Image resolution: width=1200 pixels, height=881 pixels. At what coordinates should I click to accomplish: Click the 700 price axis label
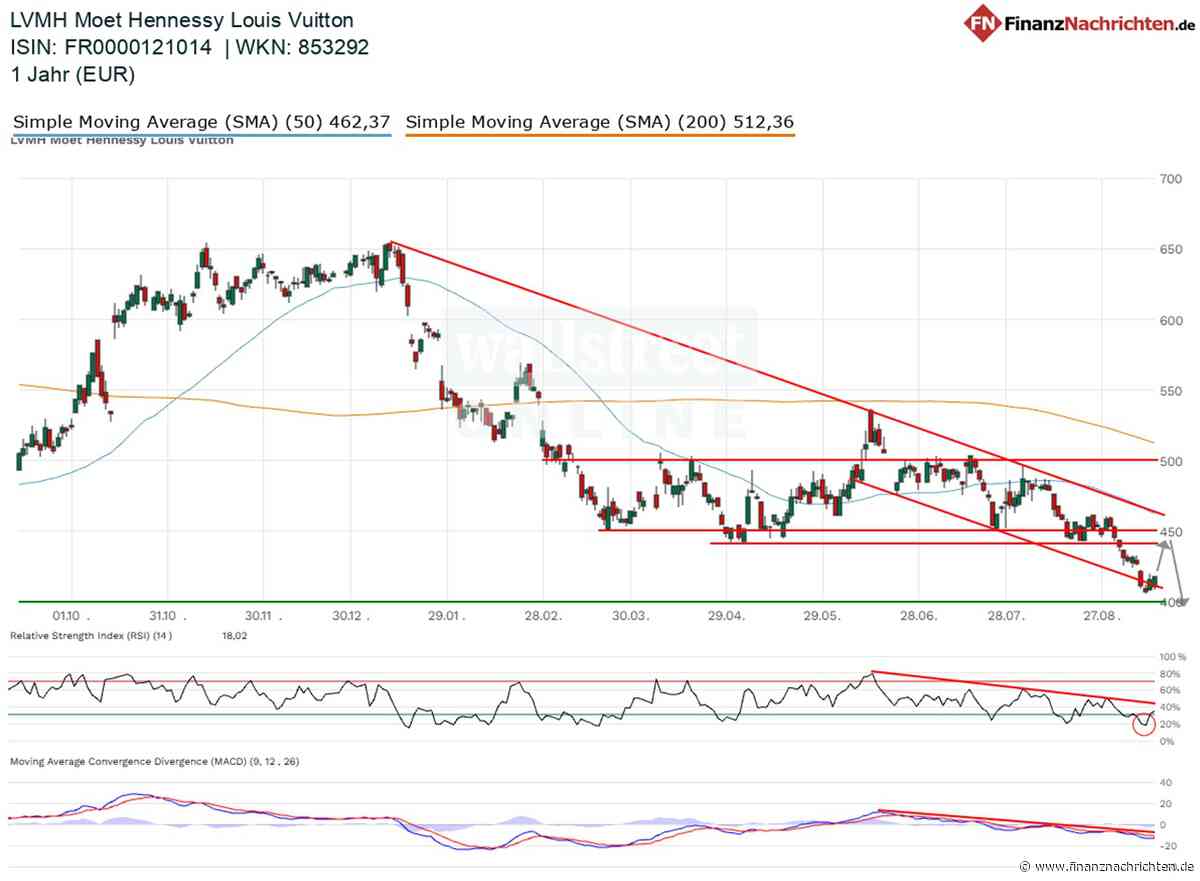tap(1170, 179)
